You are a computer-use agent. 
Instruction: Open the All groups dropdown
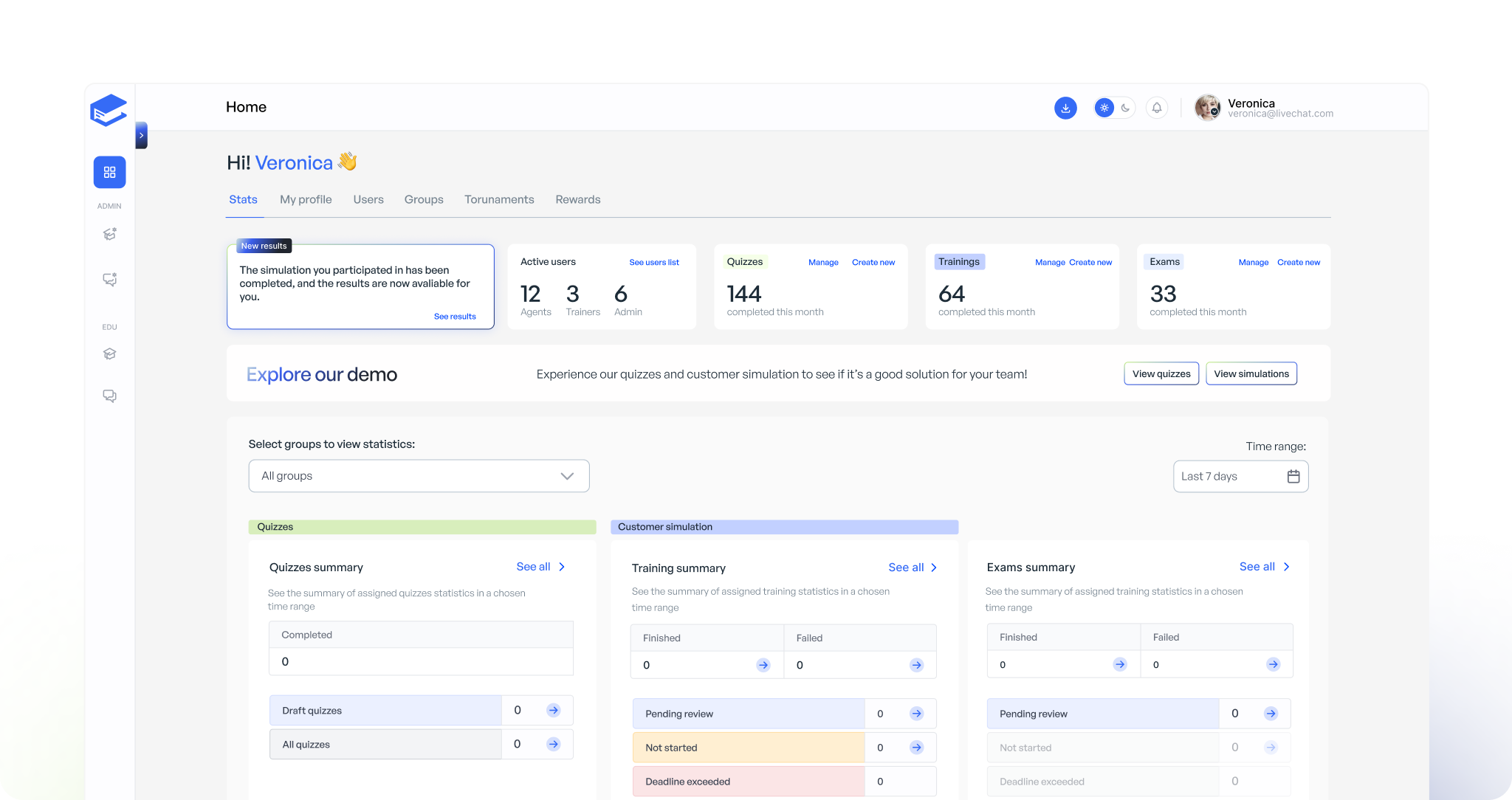[x=419, y=476]
